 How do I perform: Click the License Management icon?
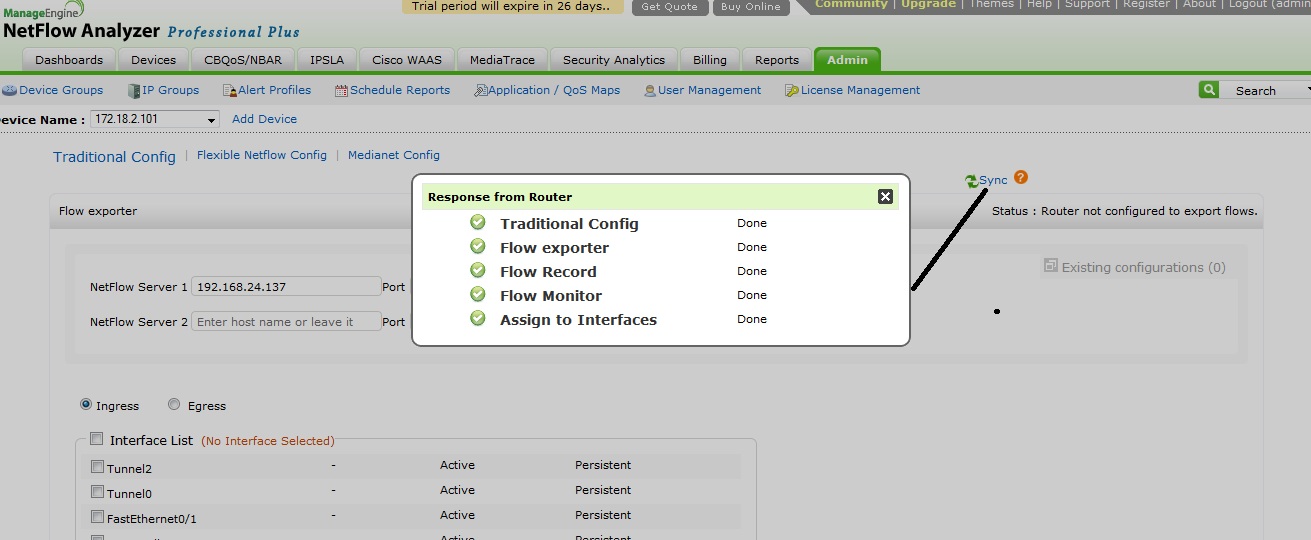pyautogui.click(x=792, y=91)
